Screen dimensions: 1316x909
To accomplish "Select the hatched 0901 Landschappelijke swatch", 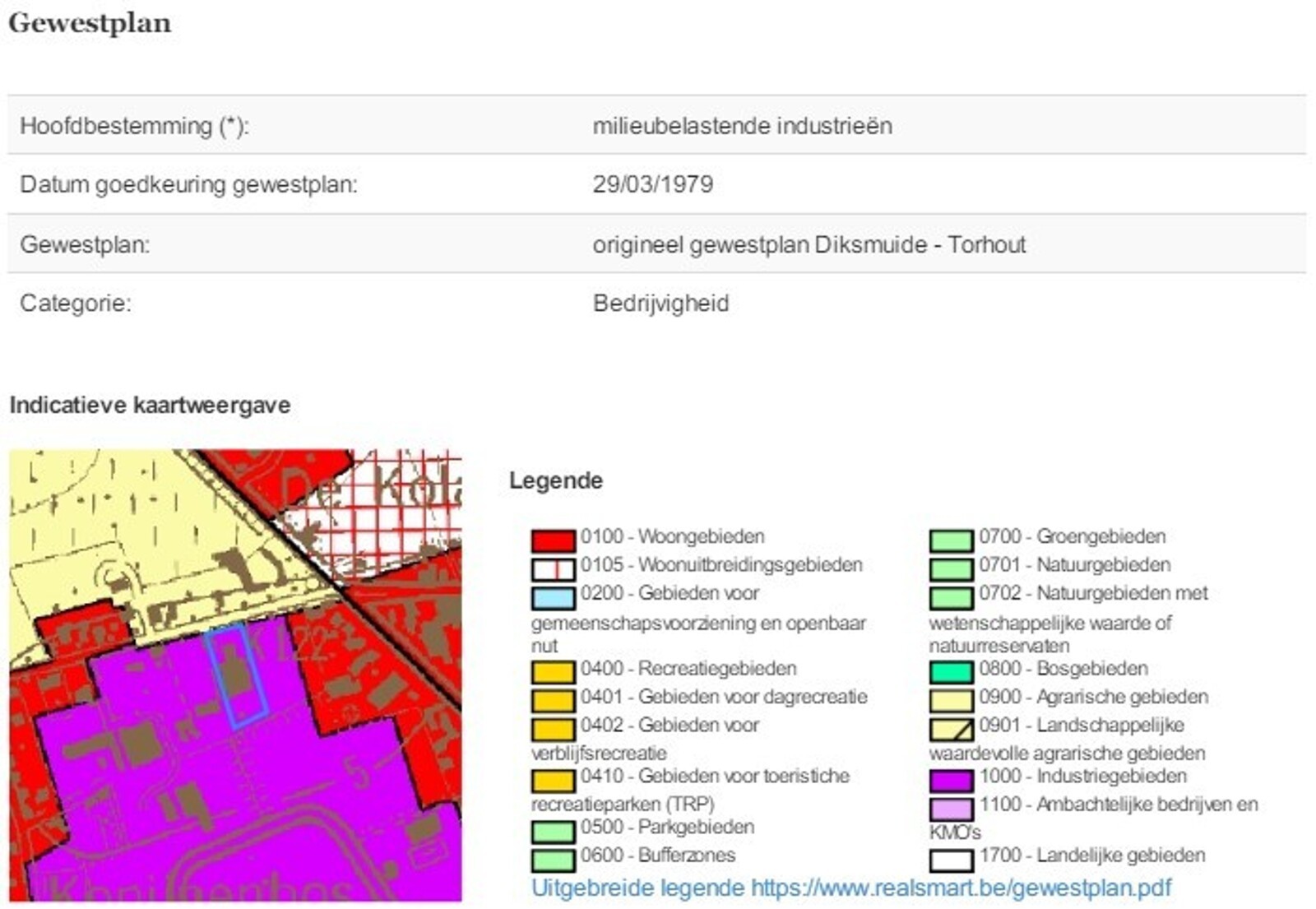I will (951, 729).
